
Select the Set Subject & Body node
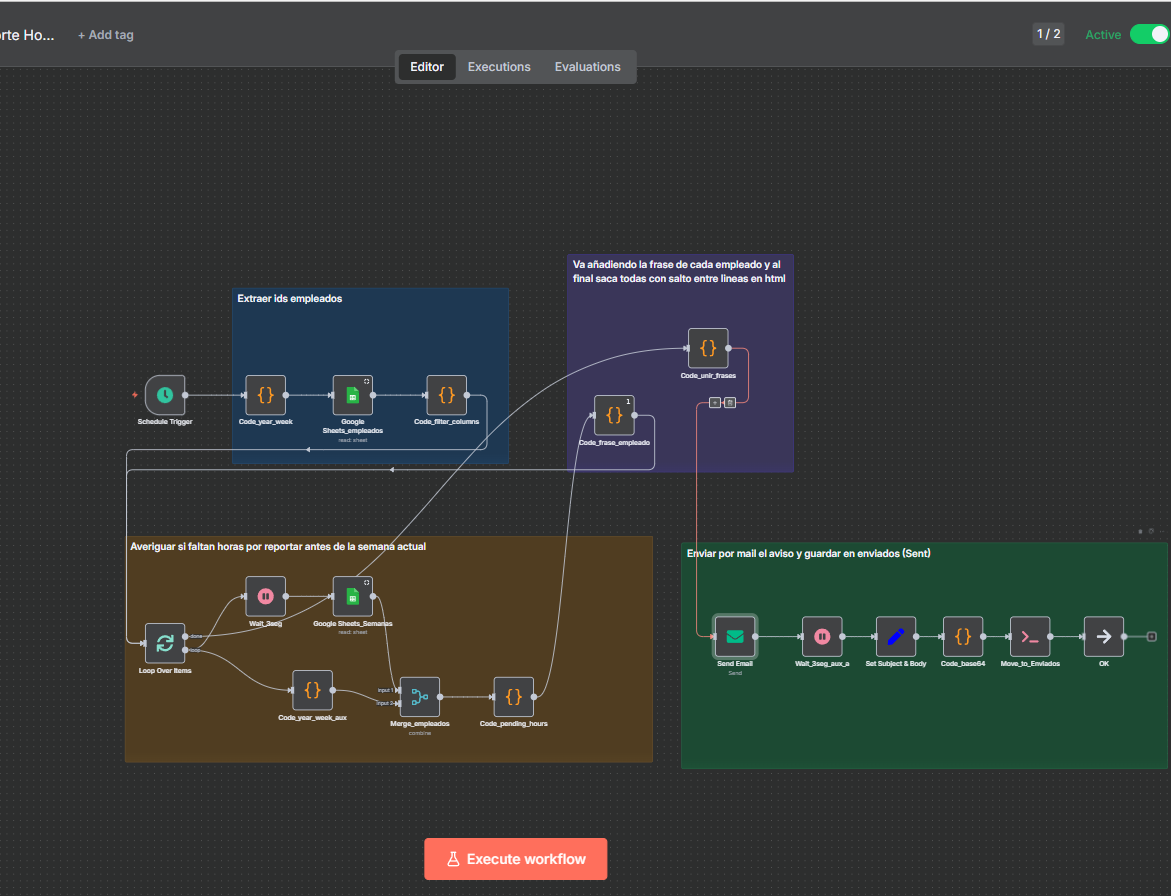(x=895, y=636)
